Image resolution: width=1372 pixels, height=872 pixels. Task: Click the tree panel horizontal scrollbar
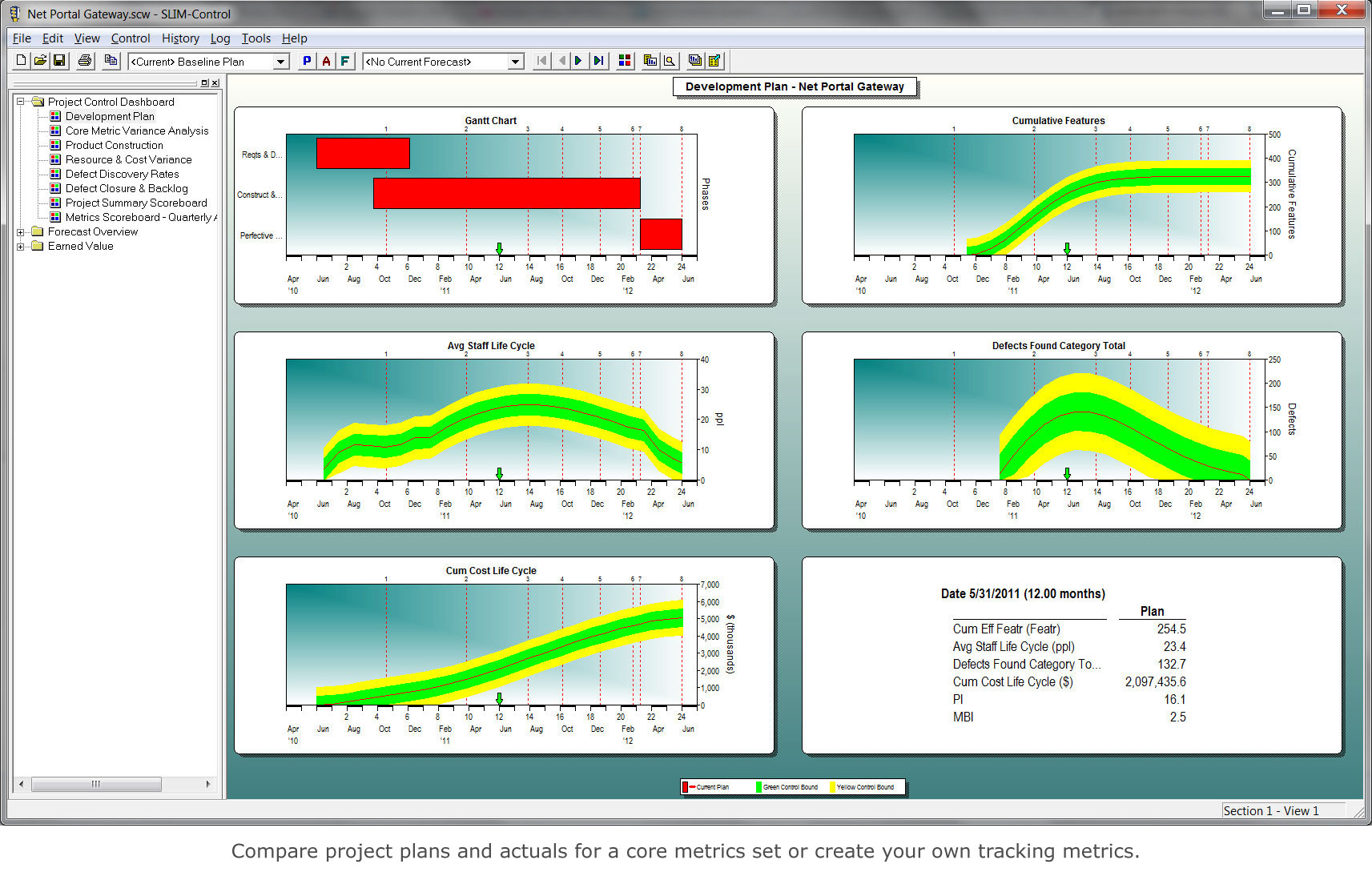(96, 784)
